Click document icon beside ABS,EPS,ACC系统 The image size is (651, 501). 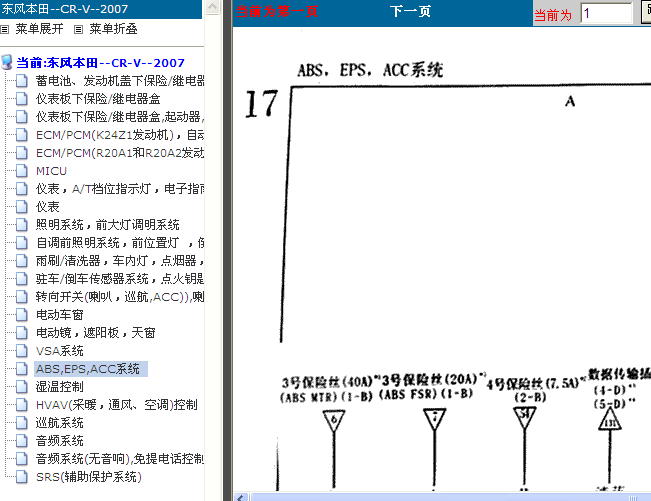point(22,369)
